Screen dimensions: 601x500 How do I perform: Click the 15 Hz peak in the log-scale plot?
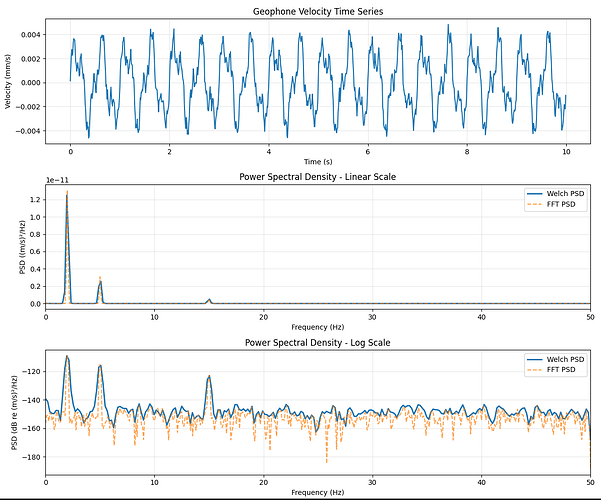(209, 377)
